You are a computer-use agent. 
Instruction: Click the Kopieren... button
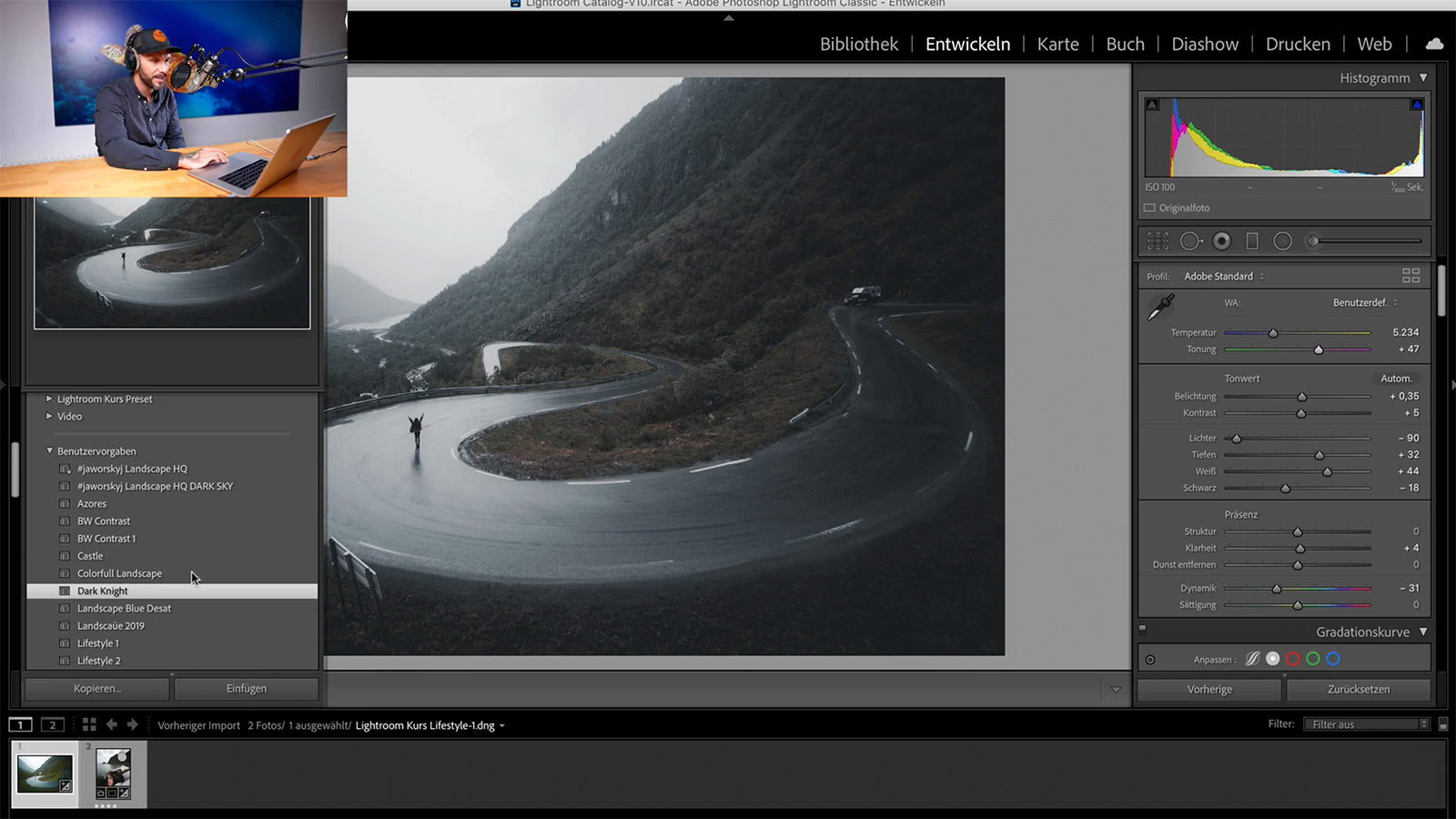97,689
